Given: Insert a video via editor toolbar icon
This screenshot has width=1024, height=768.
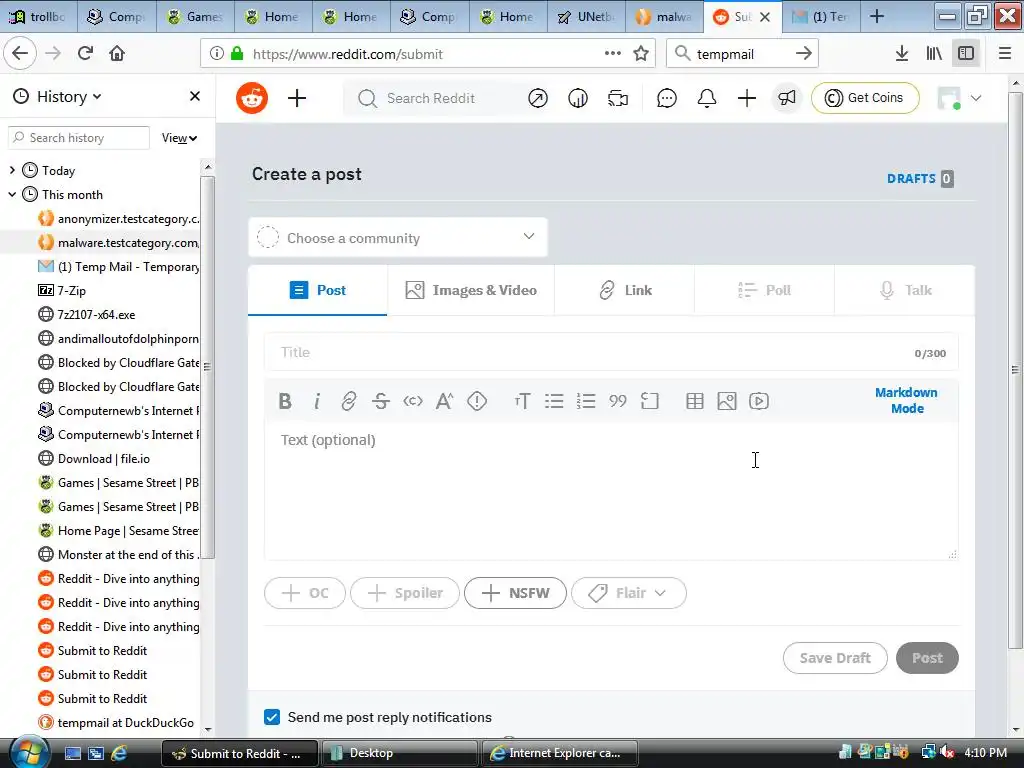Looking at the screenshot, I should point(759,401).
